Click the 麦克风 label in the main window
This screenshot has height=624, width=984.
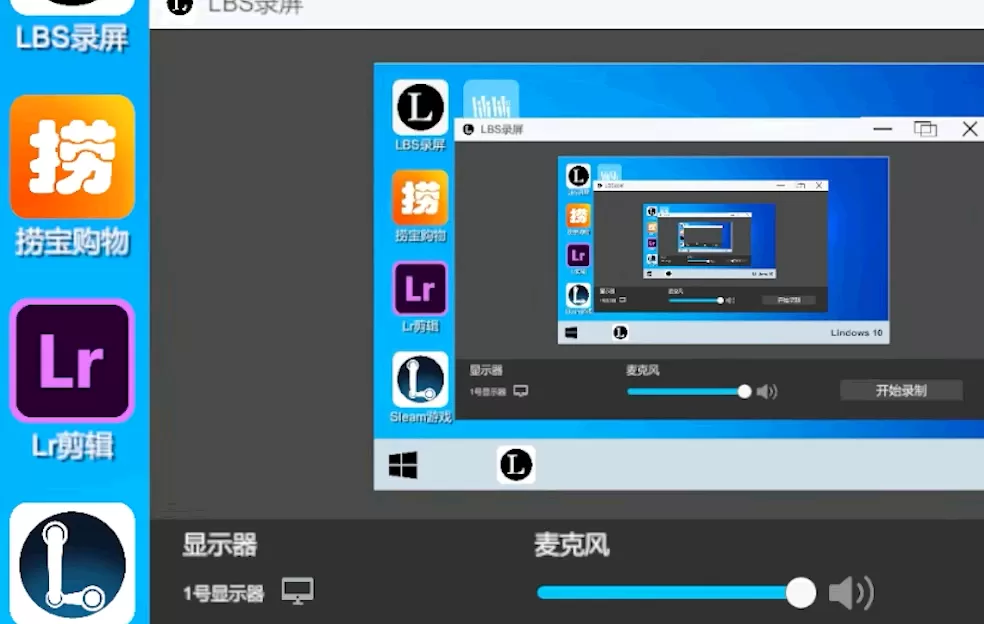(572, 545)
